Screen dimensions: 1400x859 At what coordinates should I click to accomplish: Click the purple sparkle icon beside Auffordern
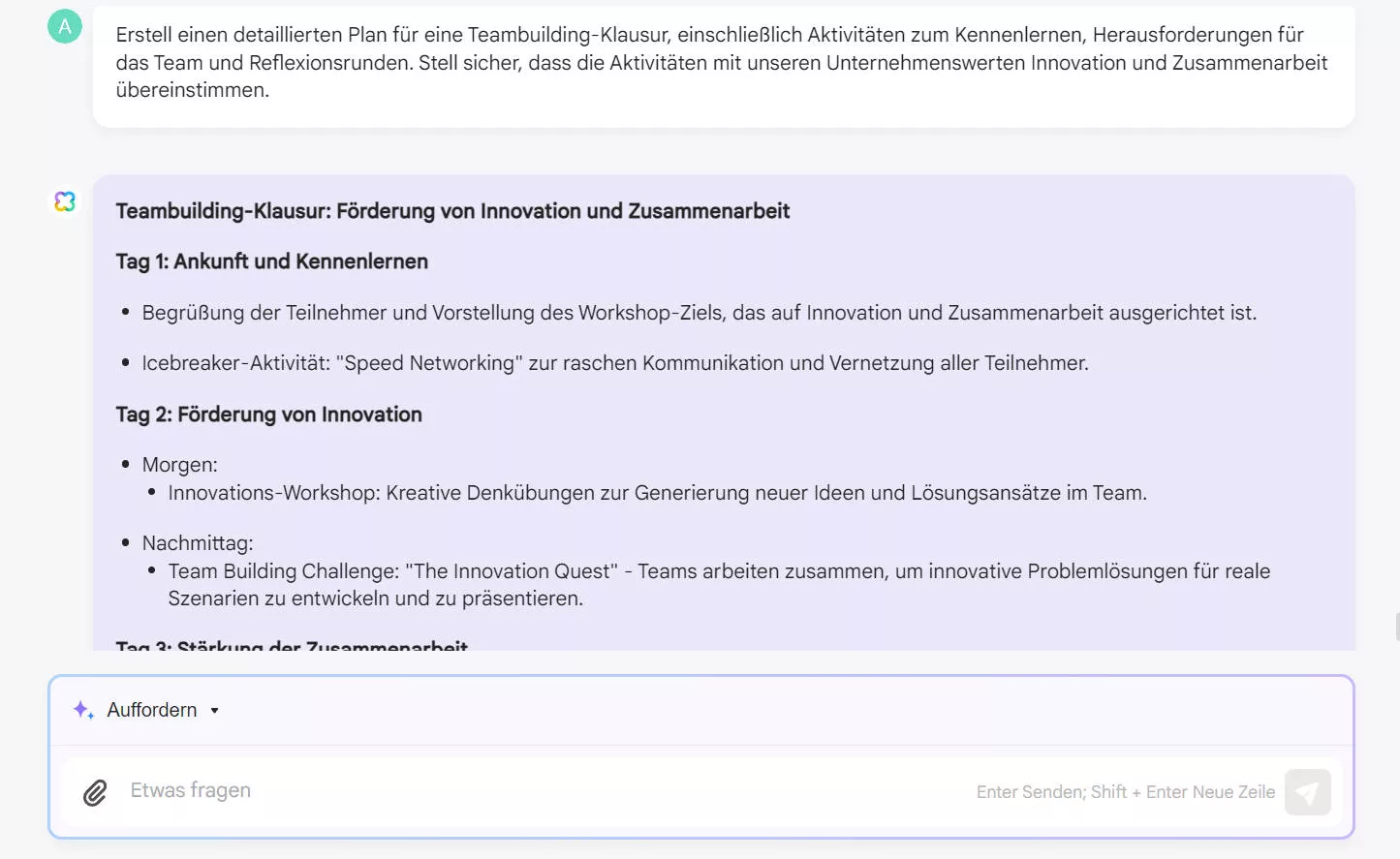[x=81, y=710]
